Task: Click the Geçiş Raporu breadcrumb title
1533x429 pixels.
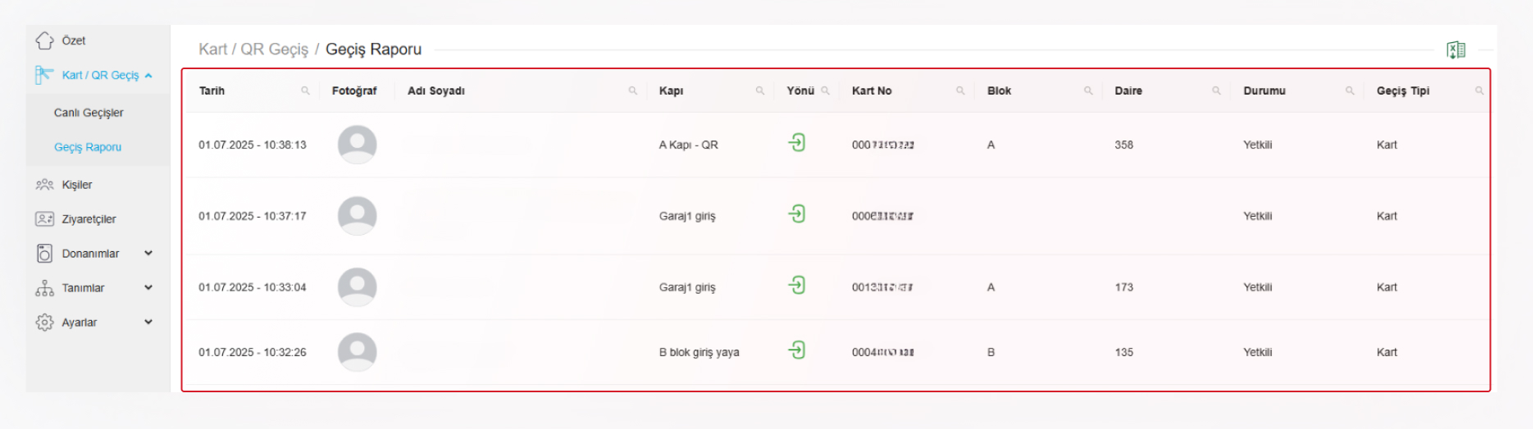Action: click(374, 49)
